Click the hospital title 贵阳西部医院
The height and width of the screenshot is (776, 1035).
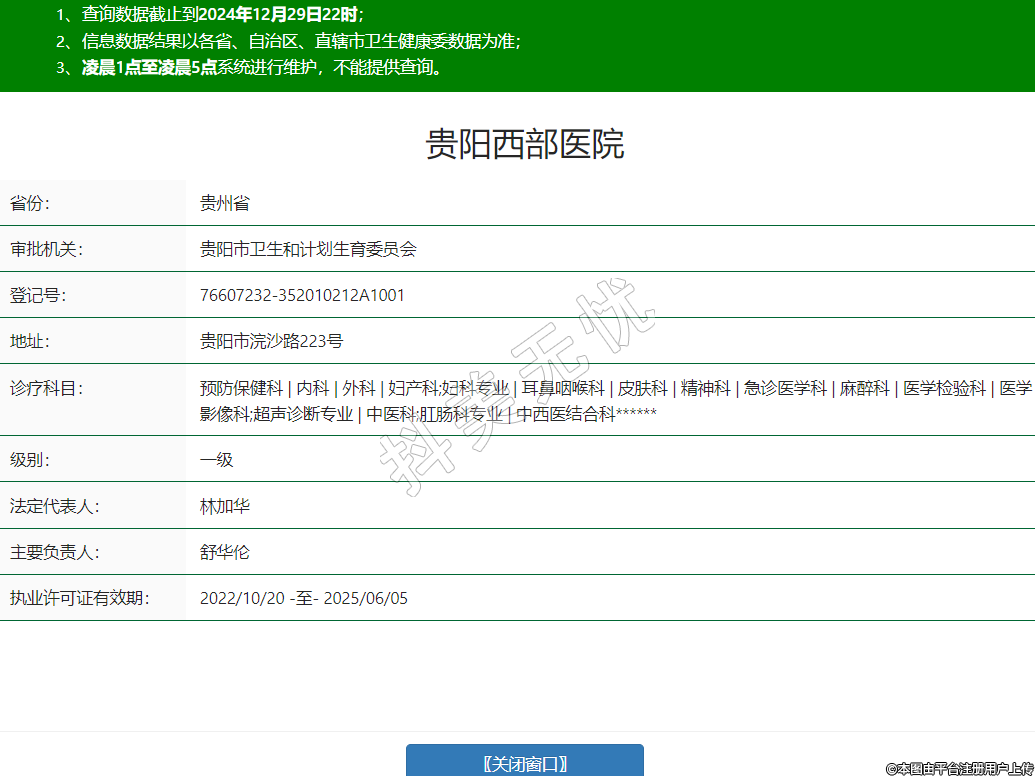click(x=525, y=144)
